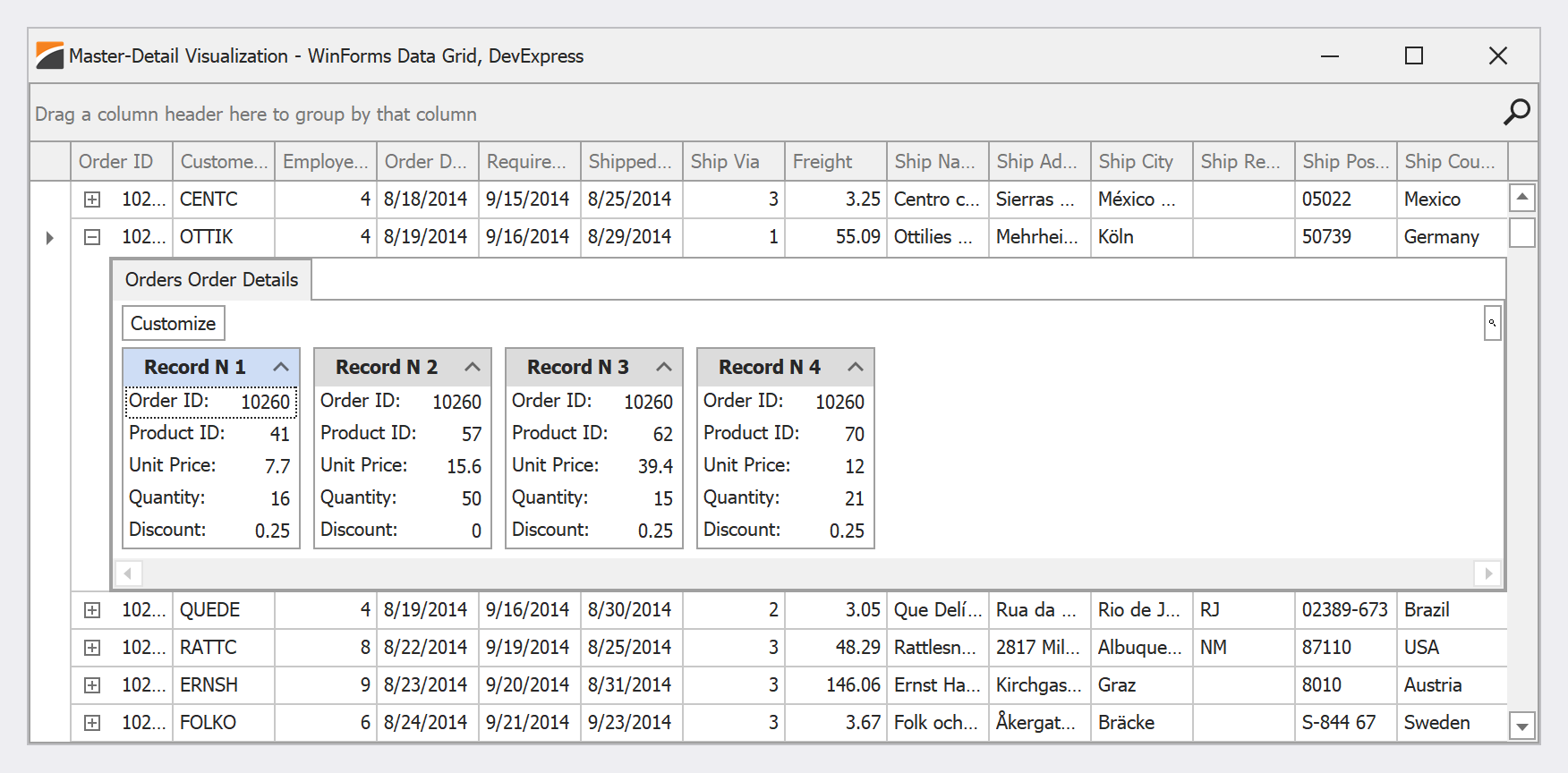Collapse the Record N 1 card
Viewport: 1568px width, 773px height.
[281, 367]
